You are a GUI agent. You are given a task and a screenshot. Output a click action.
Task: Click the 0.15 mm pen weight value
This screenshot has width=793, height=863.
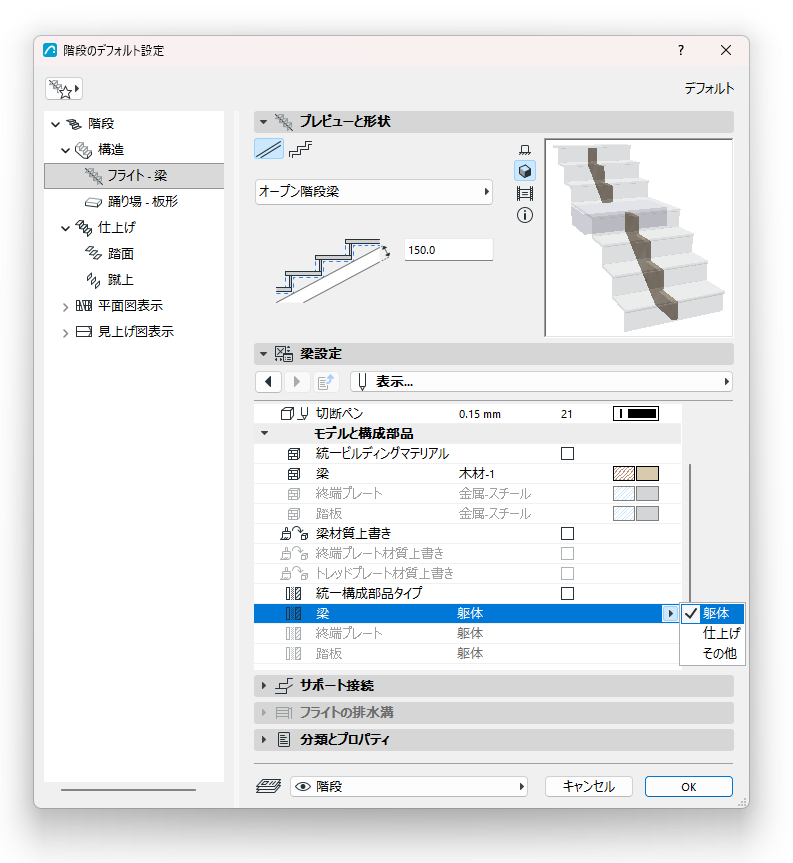479,414
